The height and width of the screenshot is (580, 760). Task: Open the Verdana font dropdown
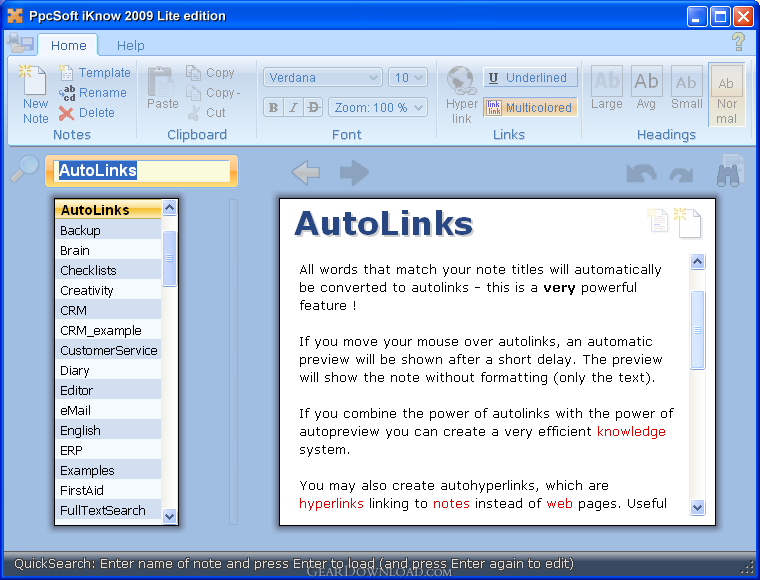click(323, 78)
